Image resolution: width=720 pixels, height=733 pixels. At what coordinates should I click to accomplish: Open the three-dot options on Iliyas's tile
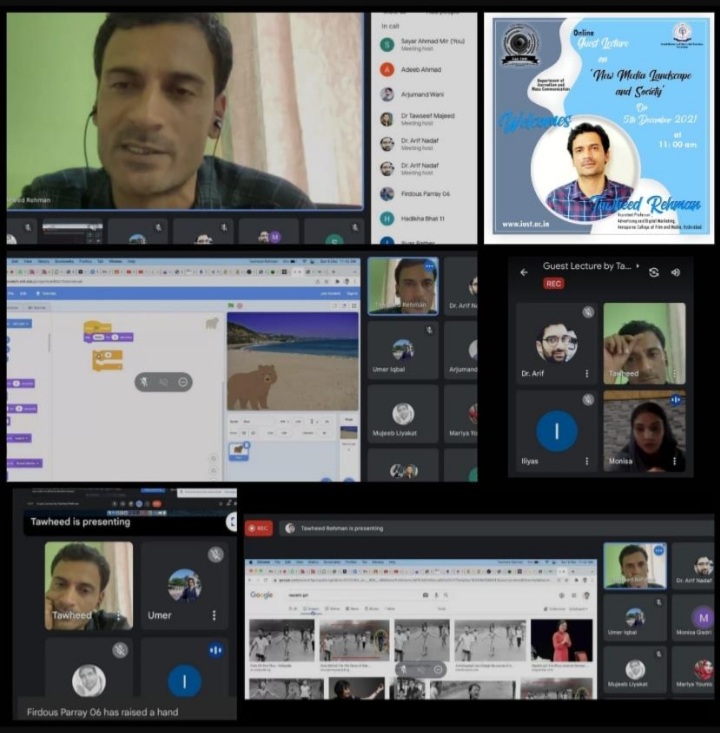pos(587,461)
